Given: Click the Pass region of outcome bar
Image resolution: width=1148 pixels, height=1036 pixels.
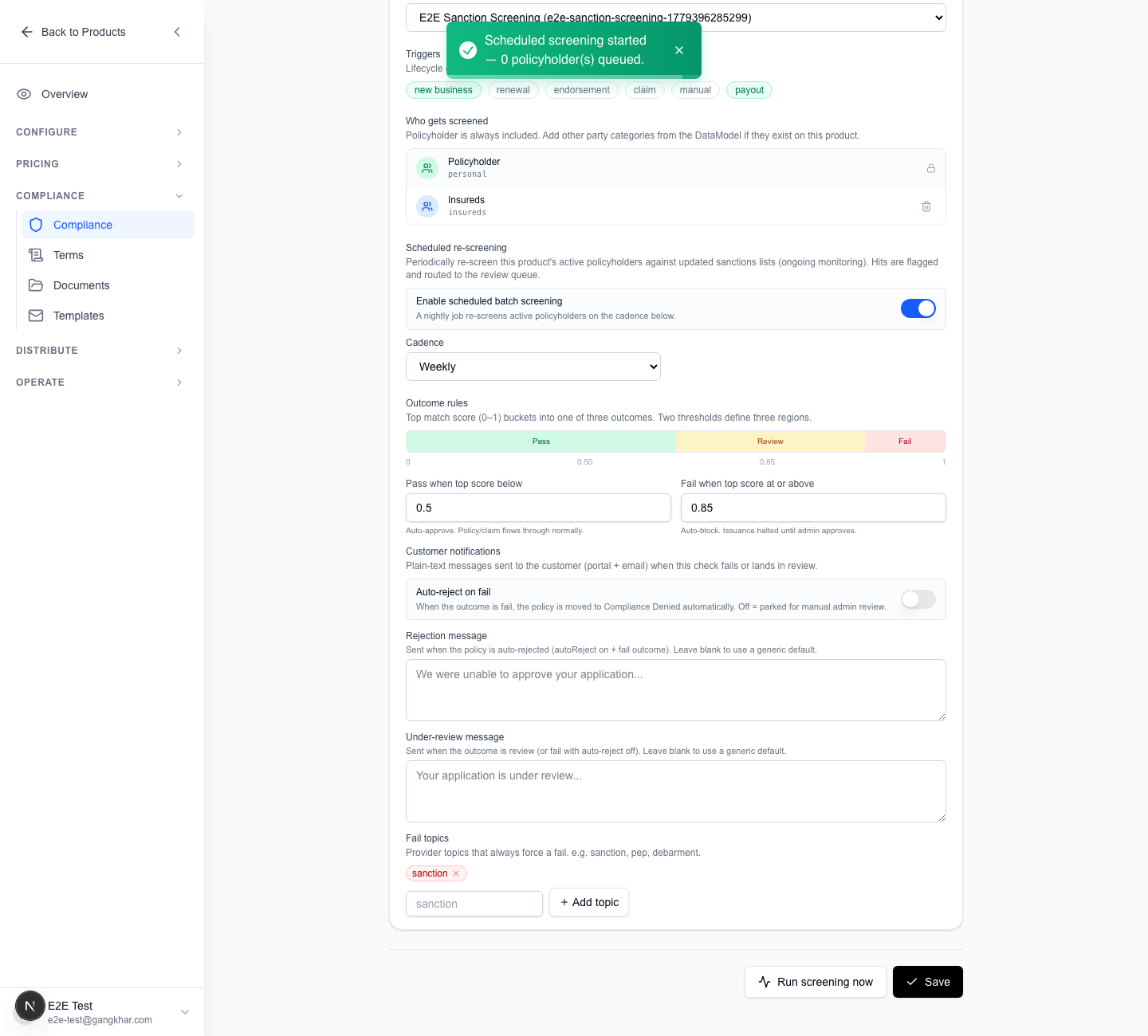Looking at the screenshot, I should click(x=541, y=441).
